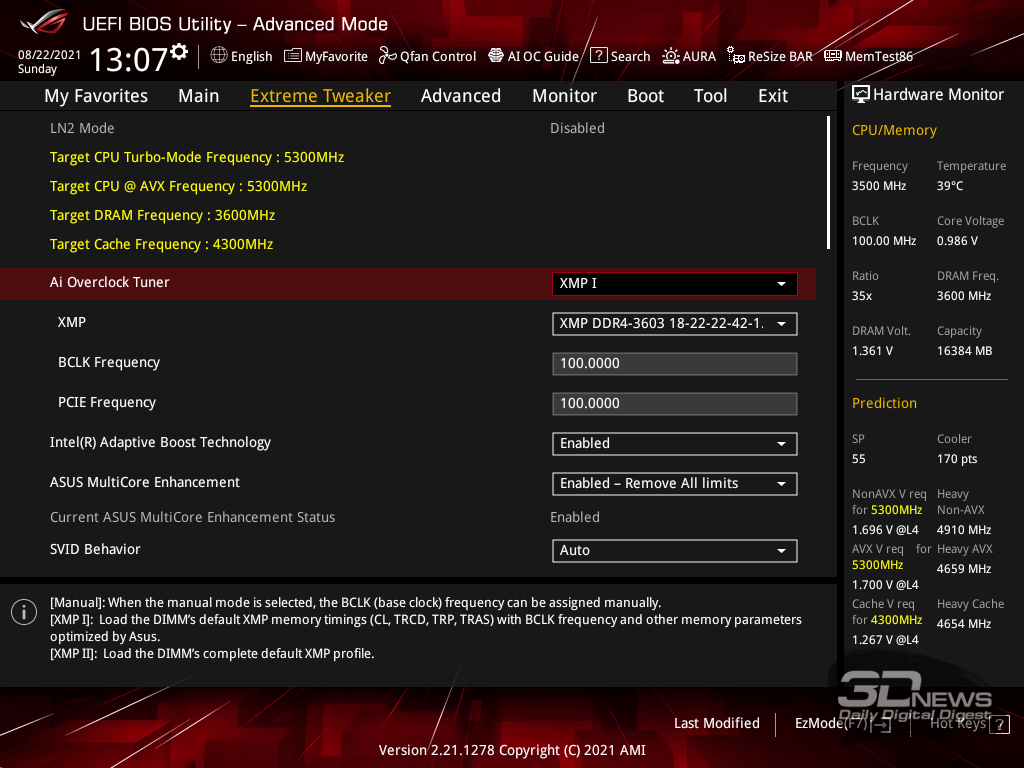The width and height of the screenshot is (1024, 768).
Task: Expand ASUS MultiCore Enhancement dropdown
Action: click(x=675, y=483)
